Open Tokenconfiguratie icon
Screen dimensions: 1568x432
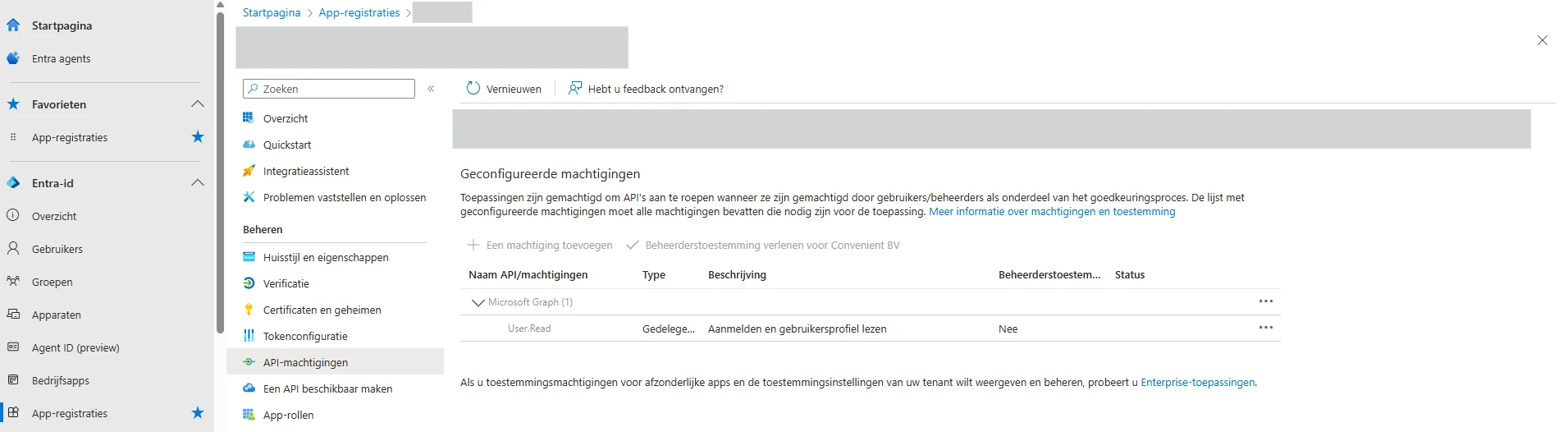(x=249, y=336)
